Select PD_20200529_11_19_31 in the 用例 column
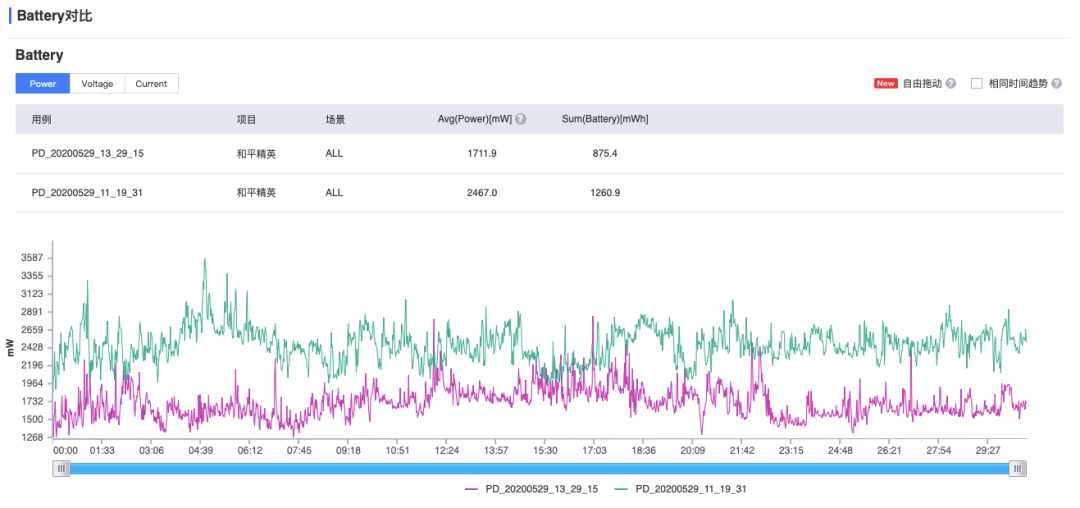This screenshot has width=1080, height=508. coord(87,193)
